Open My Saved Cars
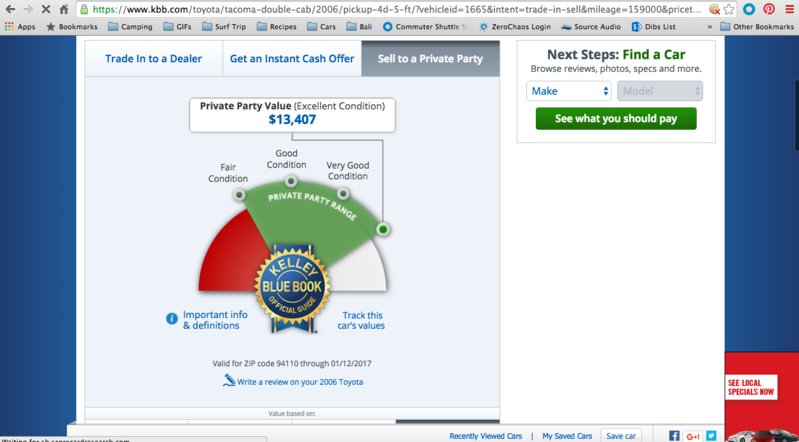Screen dimensions: 799x442 (x=567, y=436)
